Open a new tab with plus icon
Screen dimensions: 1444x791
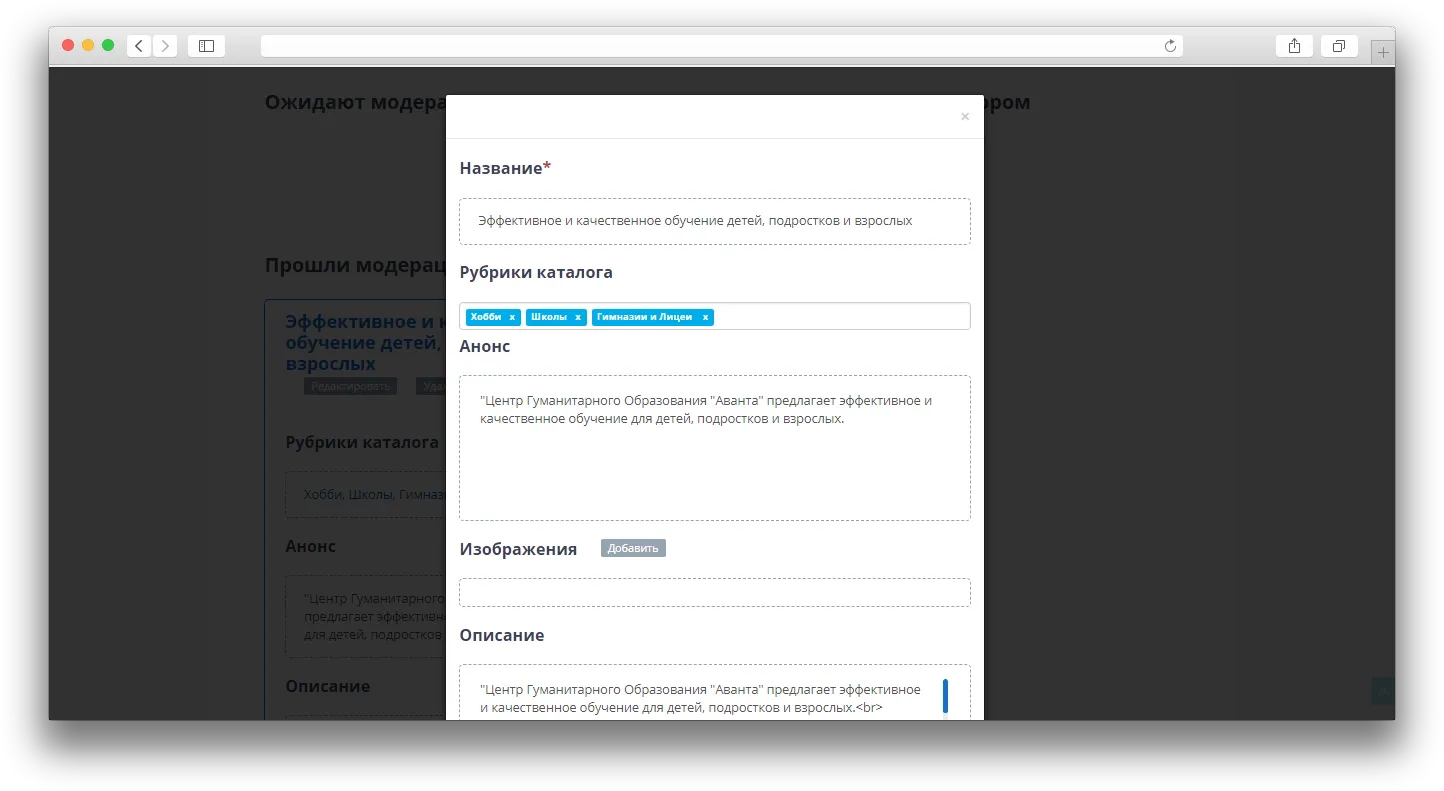(x=1383, y=52)
